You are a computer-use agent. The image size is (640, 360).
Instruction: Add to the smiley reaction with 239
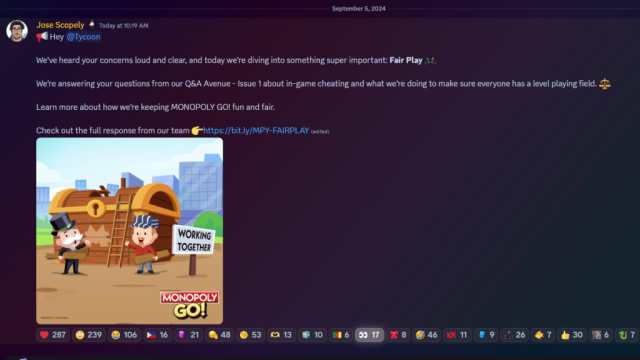(x=89, y=335)
